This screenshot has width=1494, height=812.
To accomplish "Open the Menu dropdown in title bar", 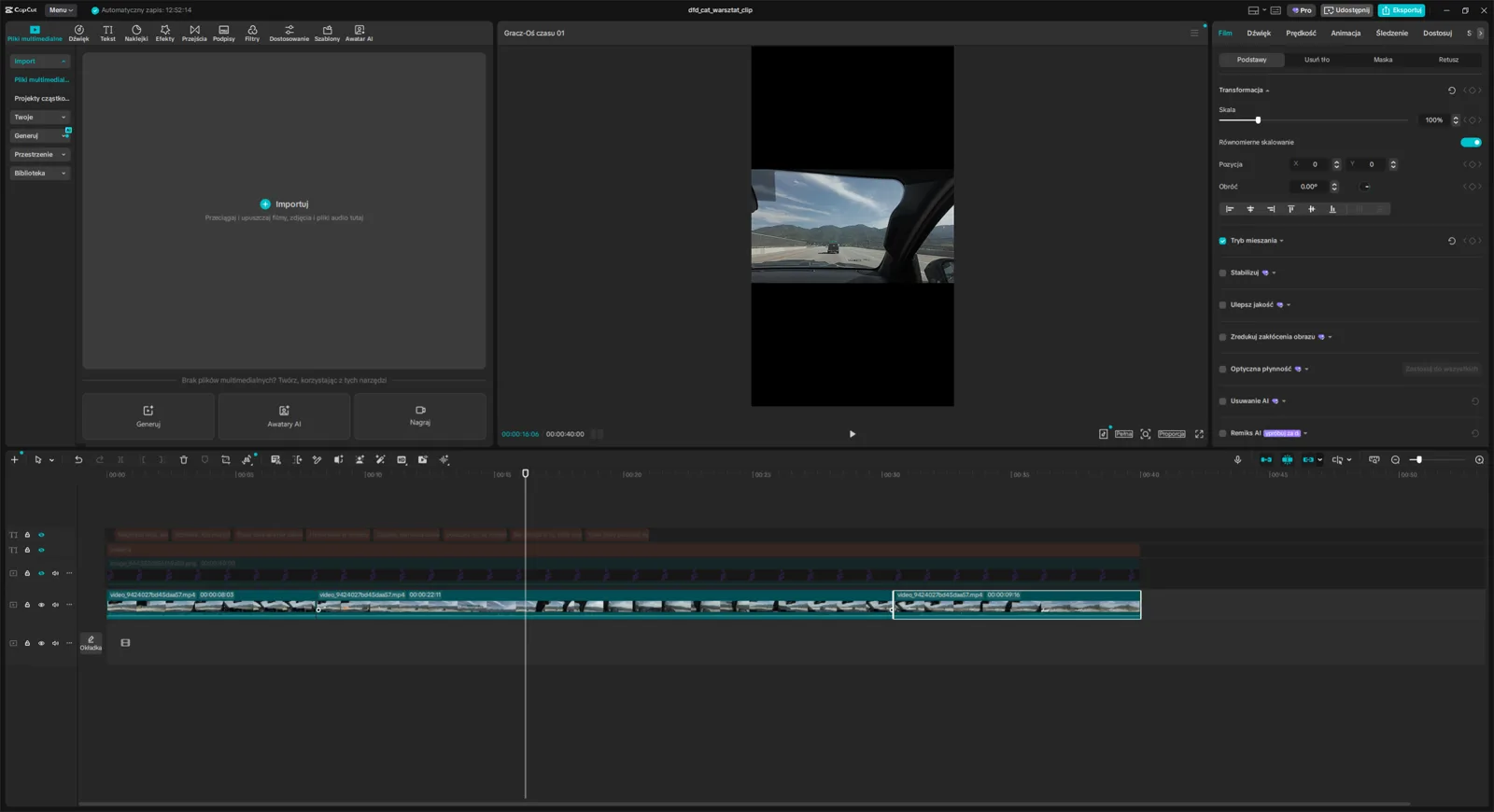I will pos(61,10).
